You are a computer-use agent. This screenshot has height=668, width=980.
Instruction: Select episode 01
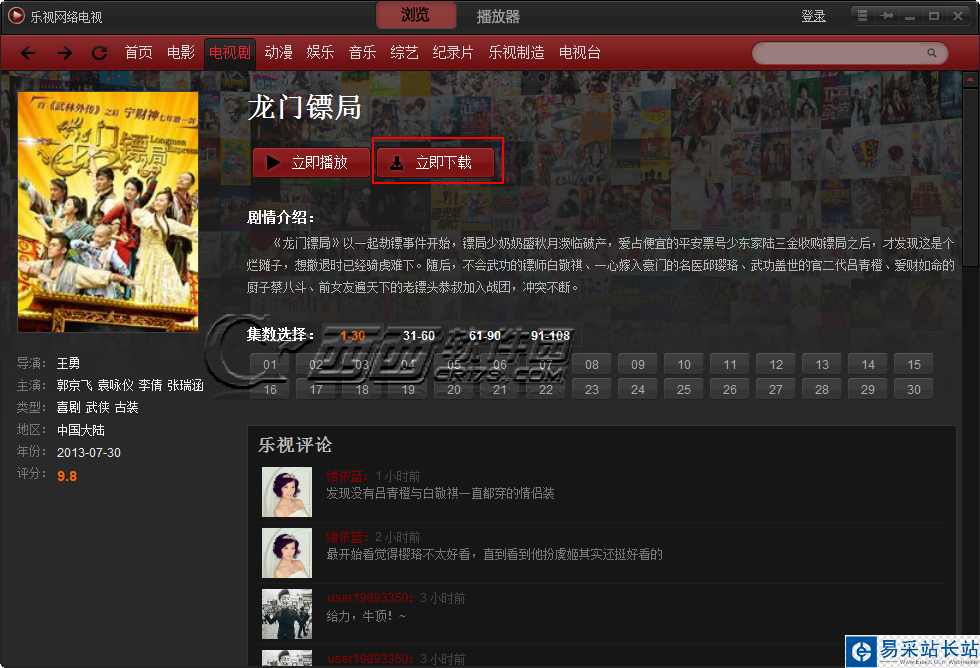(x=270, y=364)
